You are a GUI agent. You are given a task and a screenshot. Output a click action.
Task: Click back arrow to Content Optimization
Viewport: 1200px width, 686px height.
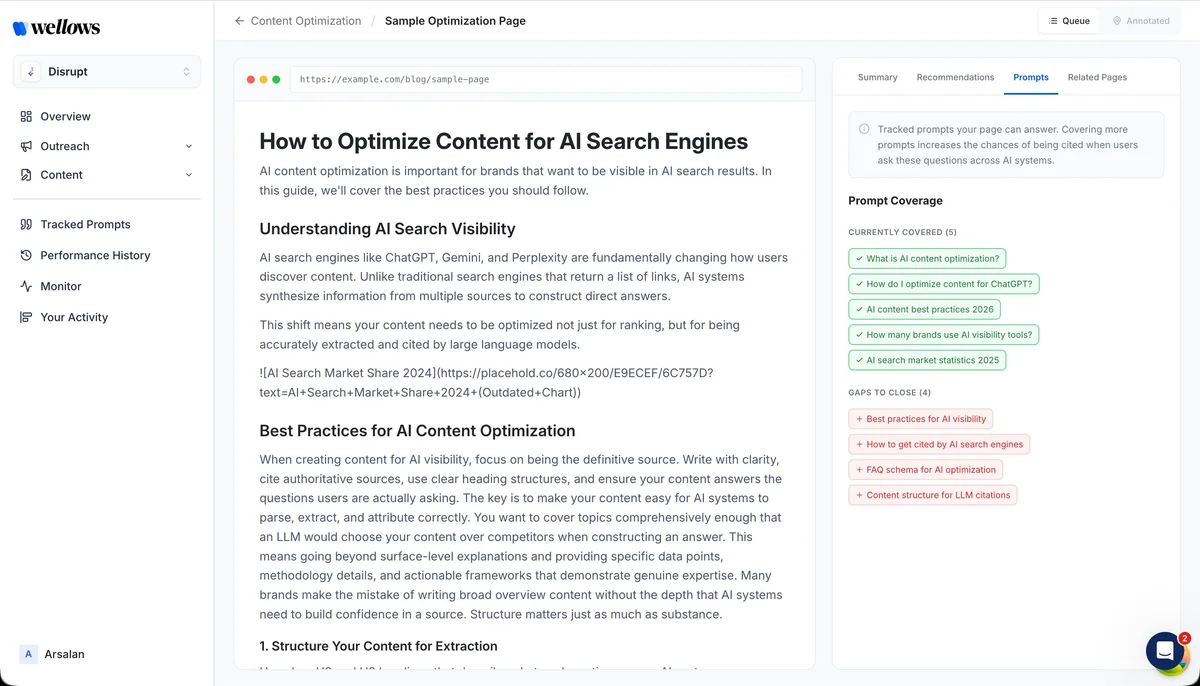239,21
